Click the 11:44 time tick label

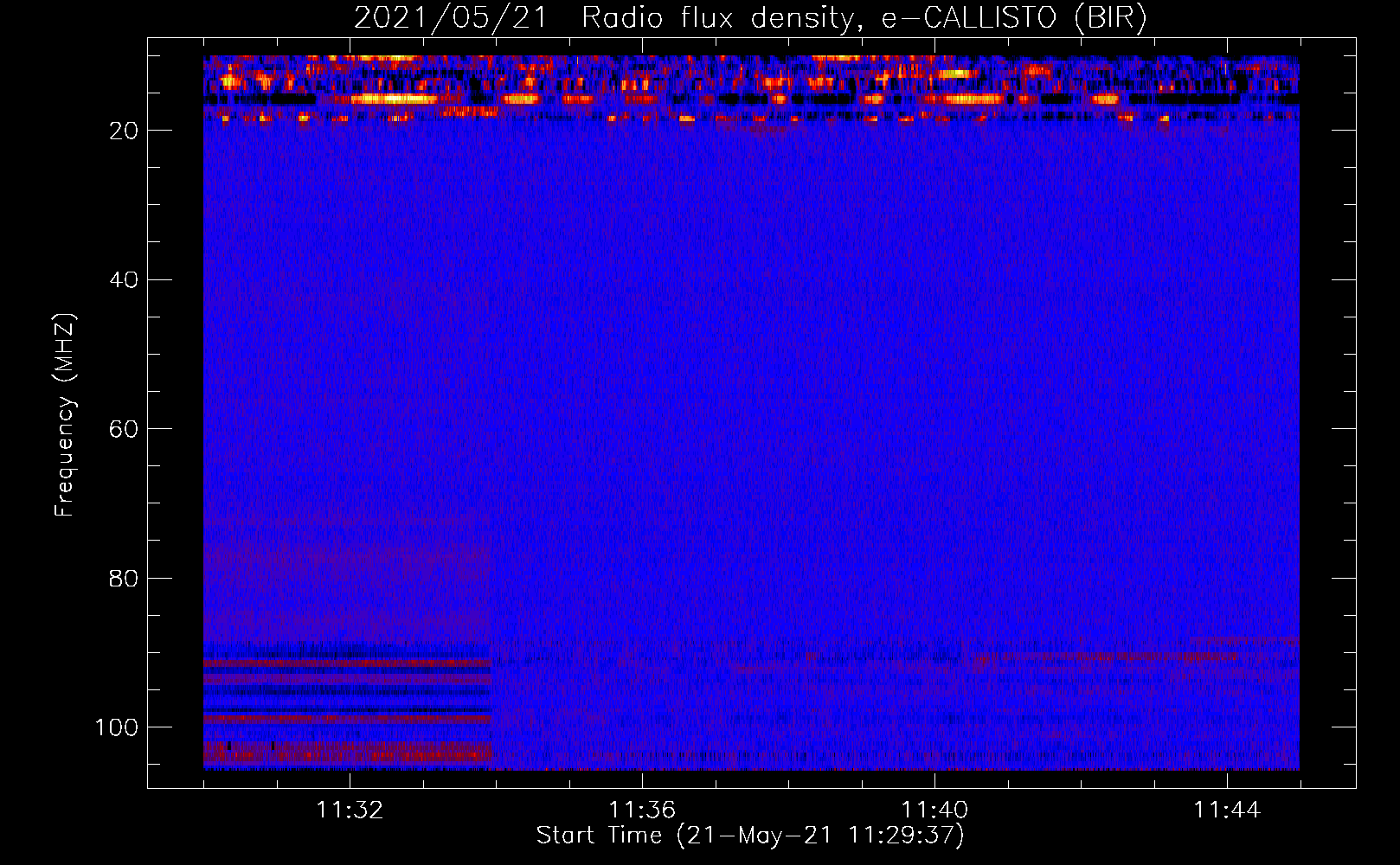1227,811
